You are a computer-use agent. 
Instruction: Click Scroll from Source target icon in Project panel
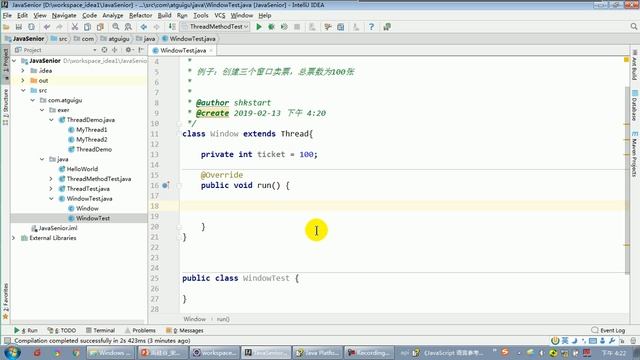coord(104,50)
